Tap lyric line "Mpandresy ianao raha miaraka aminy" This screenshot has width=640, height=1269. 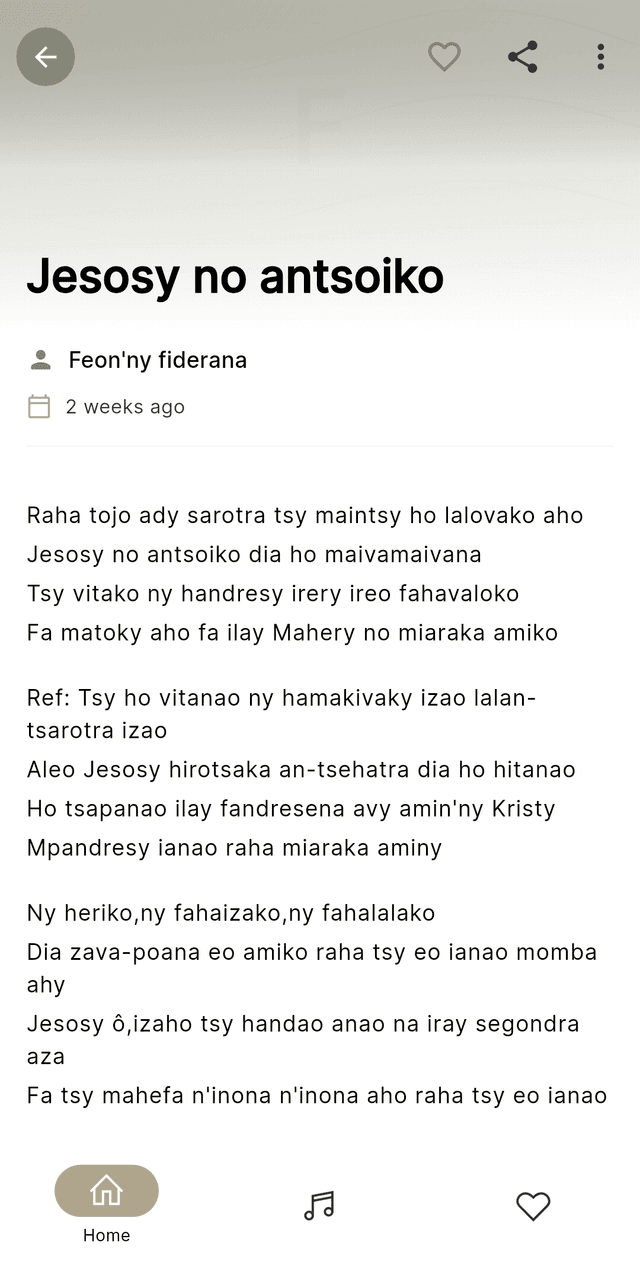[234, 848]
